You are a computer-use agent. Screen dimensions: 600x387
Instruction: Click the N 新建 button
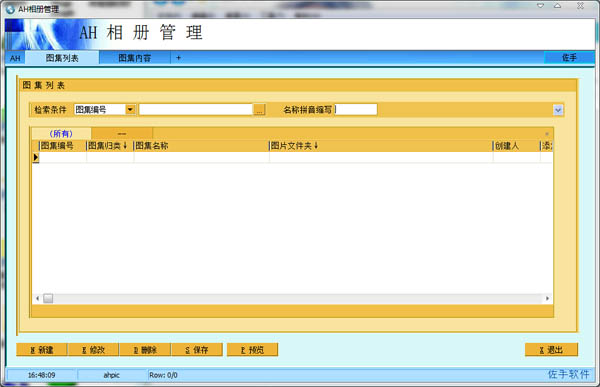(x=42, y=349)
